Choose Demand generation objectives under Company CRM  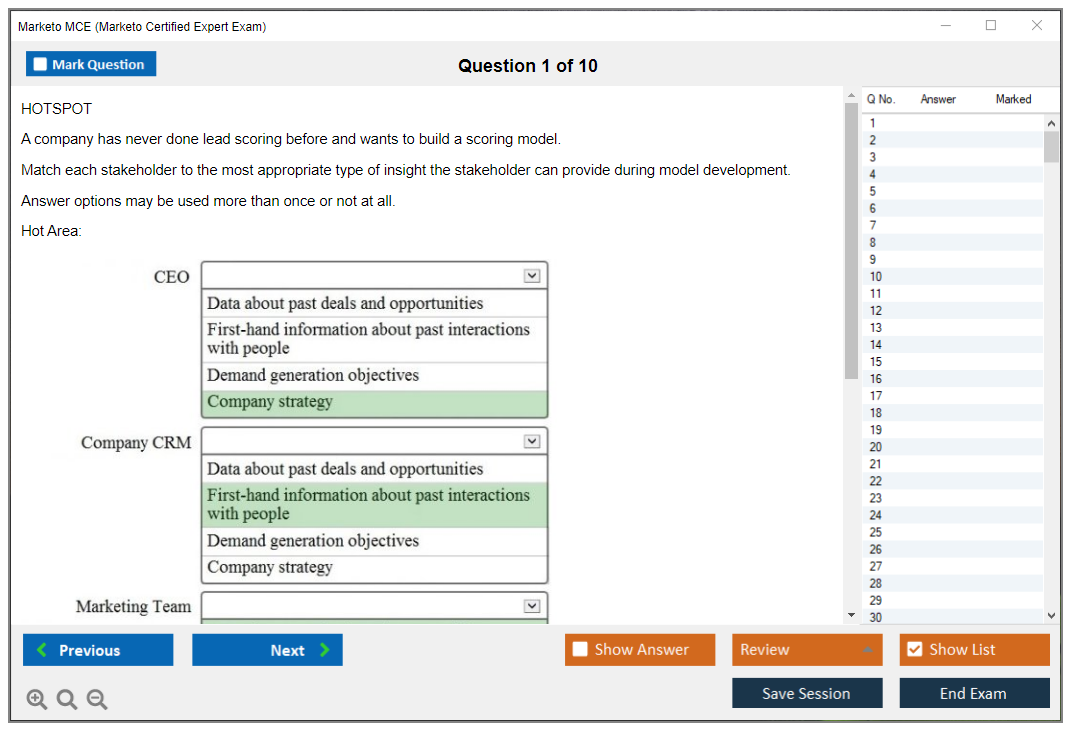[375, 541]
